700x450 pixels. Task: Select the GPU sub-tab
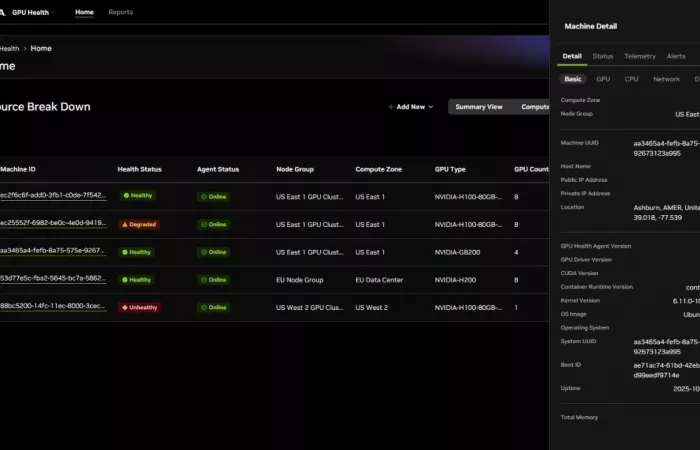(603, 79)
